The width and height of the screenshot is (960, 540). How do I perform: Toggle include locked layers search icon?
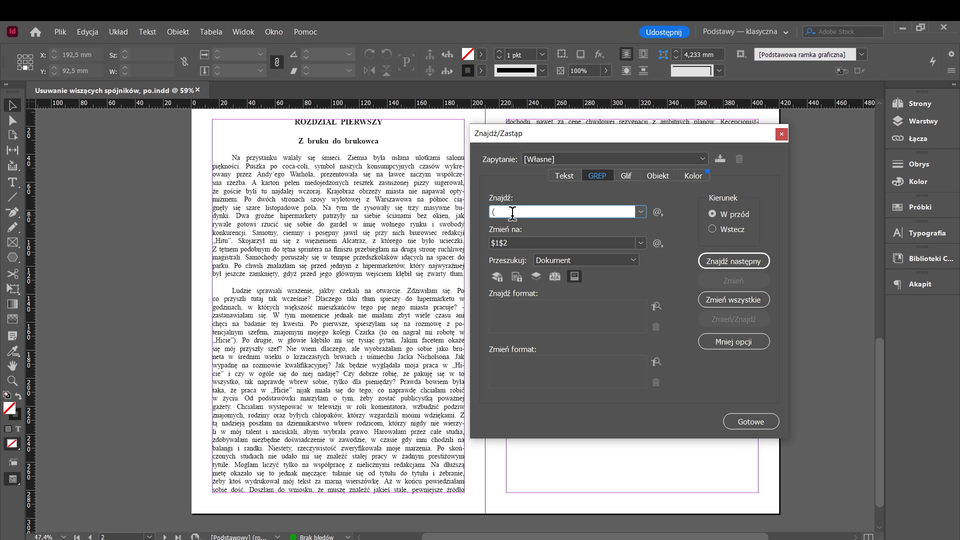tap(497, 276)
